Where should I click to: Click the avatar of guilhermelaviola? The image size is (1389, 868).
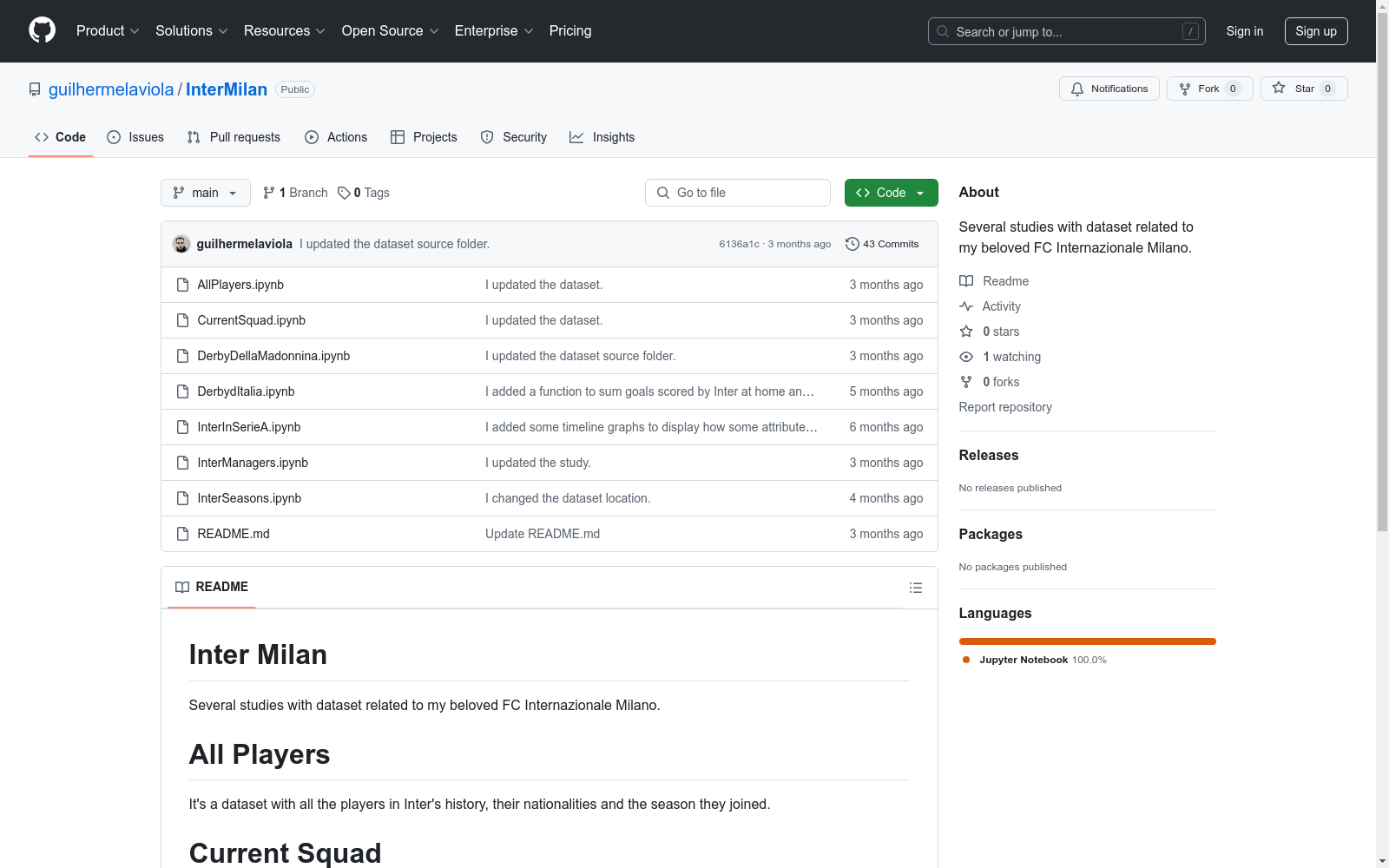click(x=181, y=244)
